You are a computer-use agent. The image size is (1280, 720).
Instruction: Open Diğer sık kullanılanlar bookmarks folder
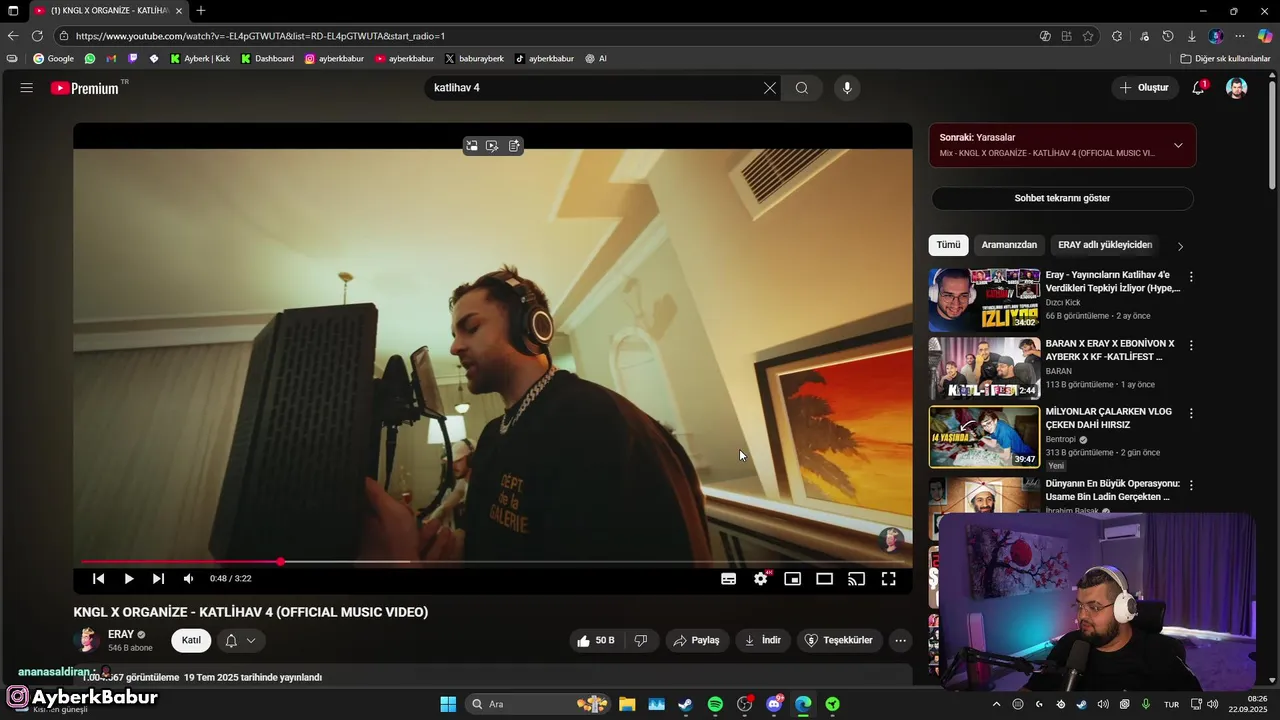click(x=1225, y=59)
